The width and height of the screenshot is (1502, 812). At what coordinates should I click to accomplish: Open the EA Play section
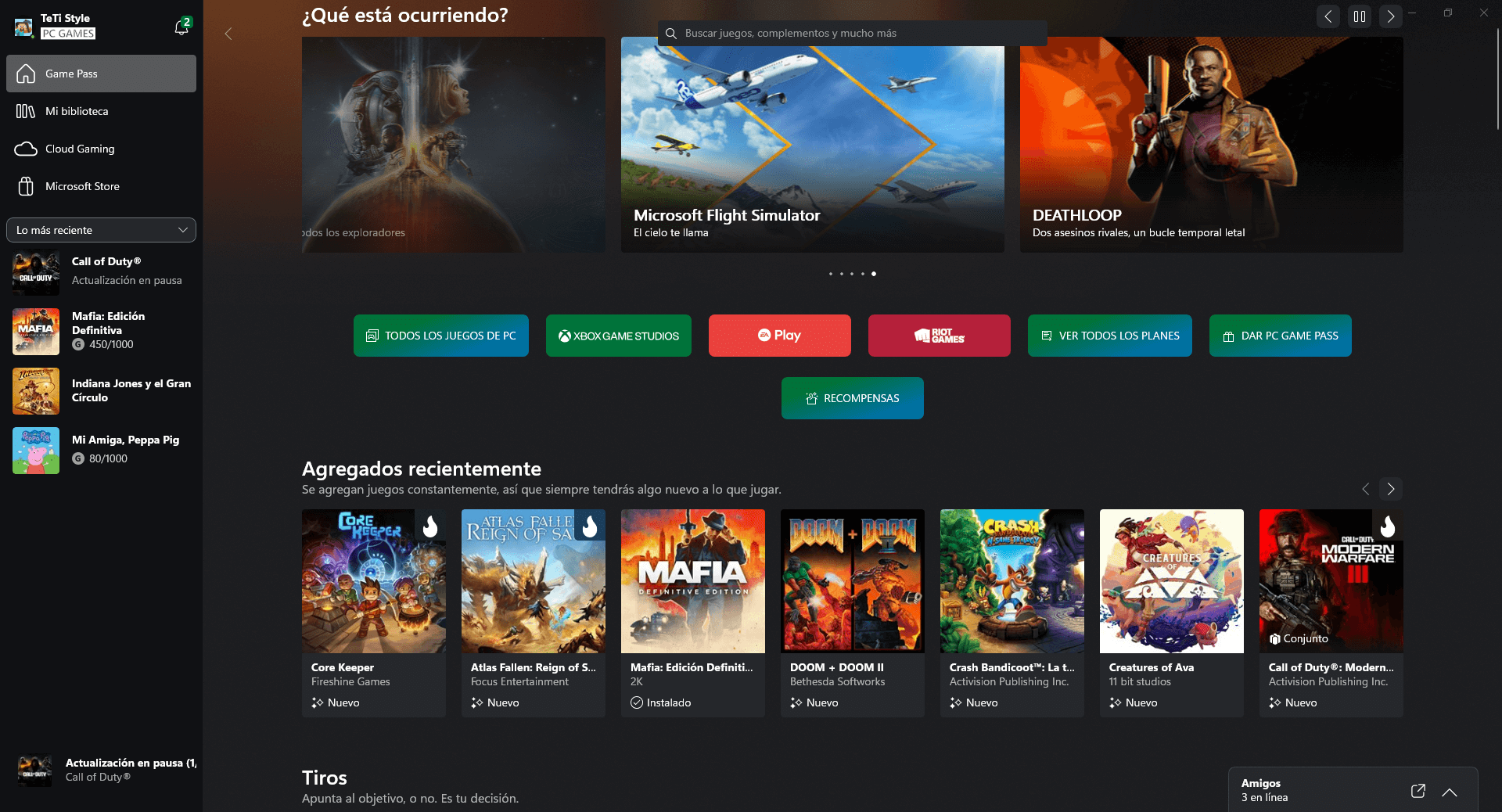[779, 336]
